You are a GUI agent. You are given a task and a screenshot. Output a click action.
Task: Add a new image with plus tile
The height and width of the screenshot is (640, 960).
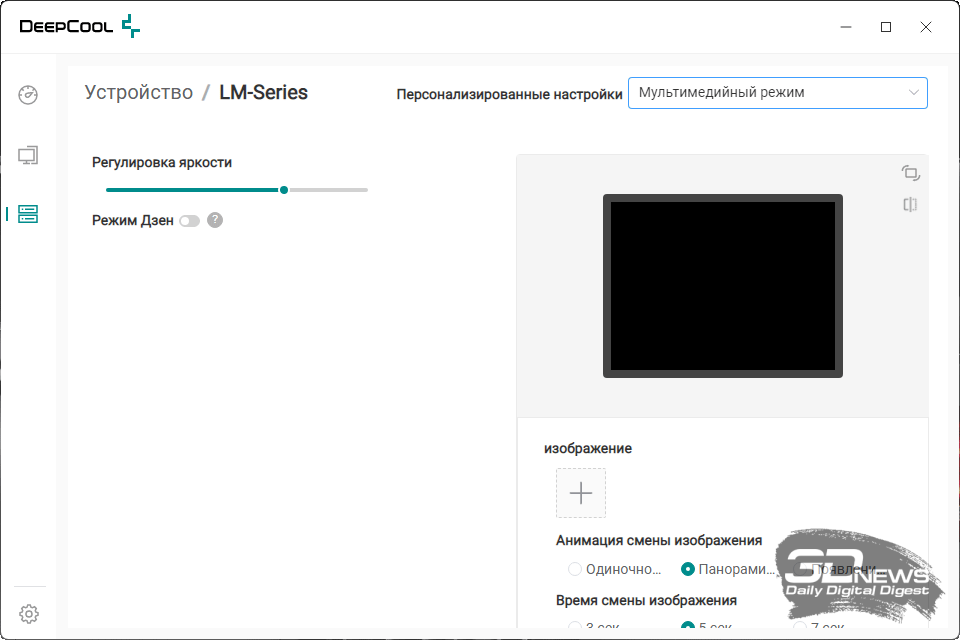tap(581, 493)
